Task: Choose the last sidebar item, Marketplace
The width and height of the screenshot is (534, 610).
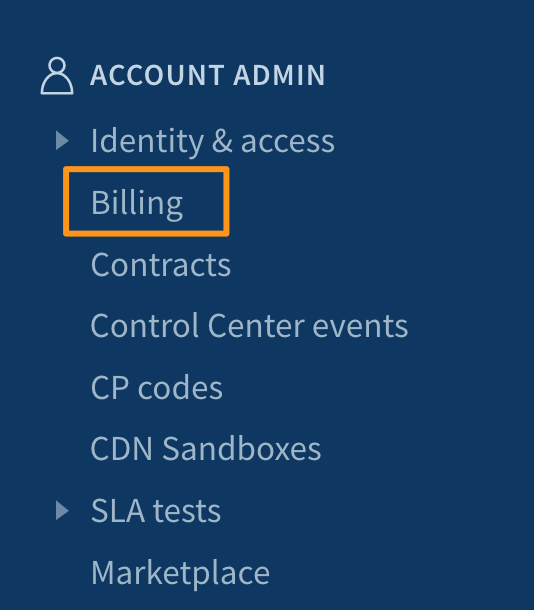Action: (x=180, y=573)
